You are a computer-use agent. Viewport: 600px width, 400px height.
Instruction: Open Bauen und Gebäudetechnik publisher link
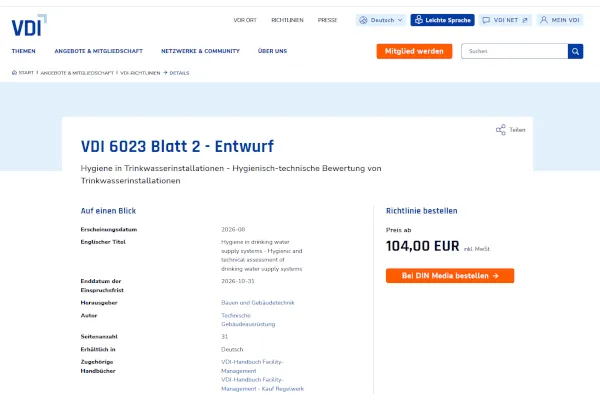pyautogui.click(x=258, y=303)
